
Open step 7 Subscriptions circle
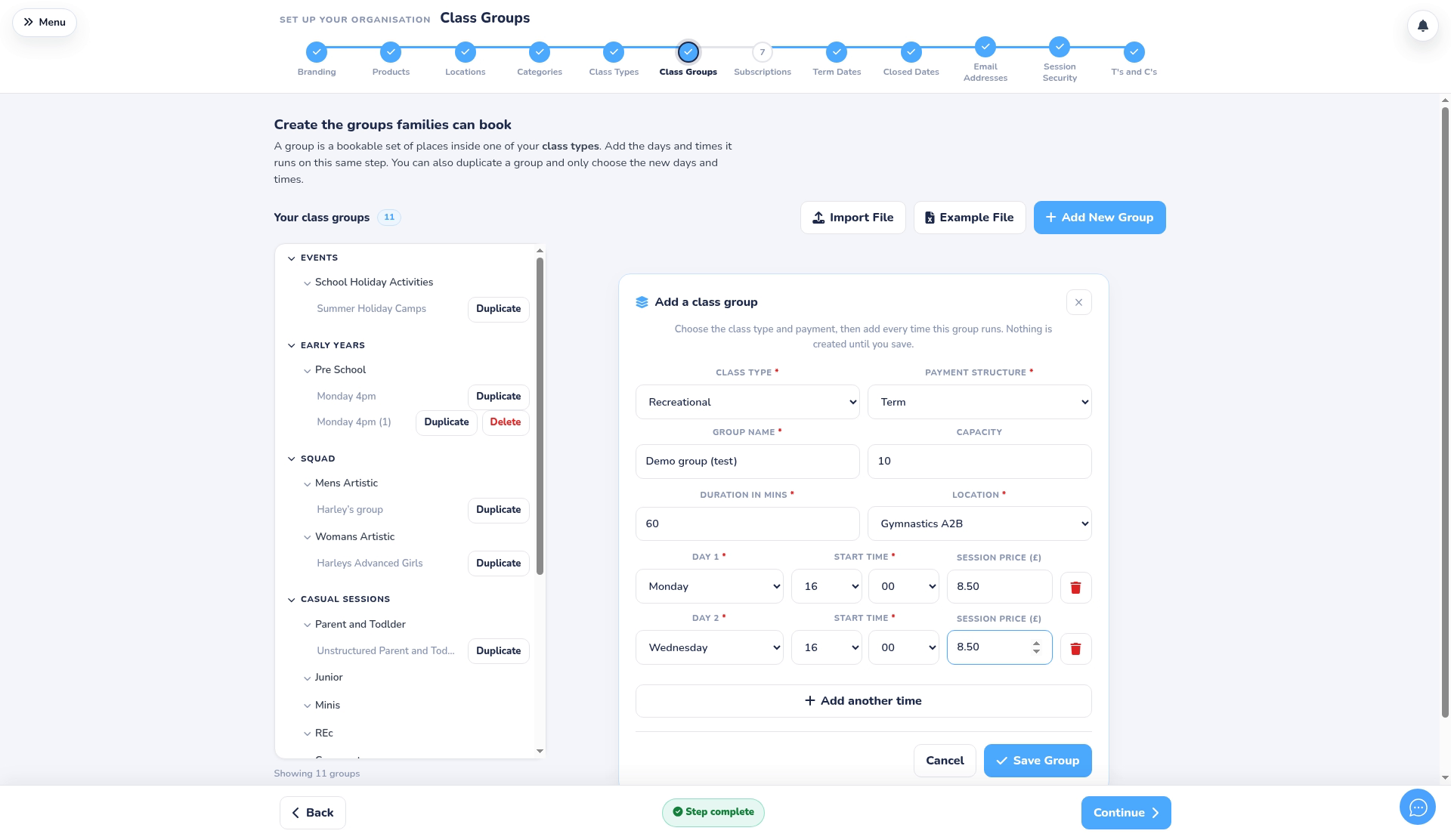click(x=763, y=52)
